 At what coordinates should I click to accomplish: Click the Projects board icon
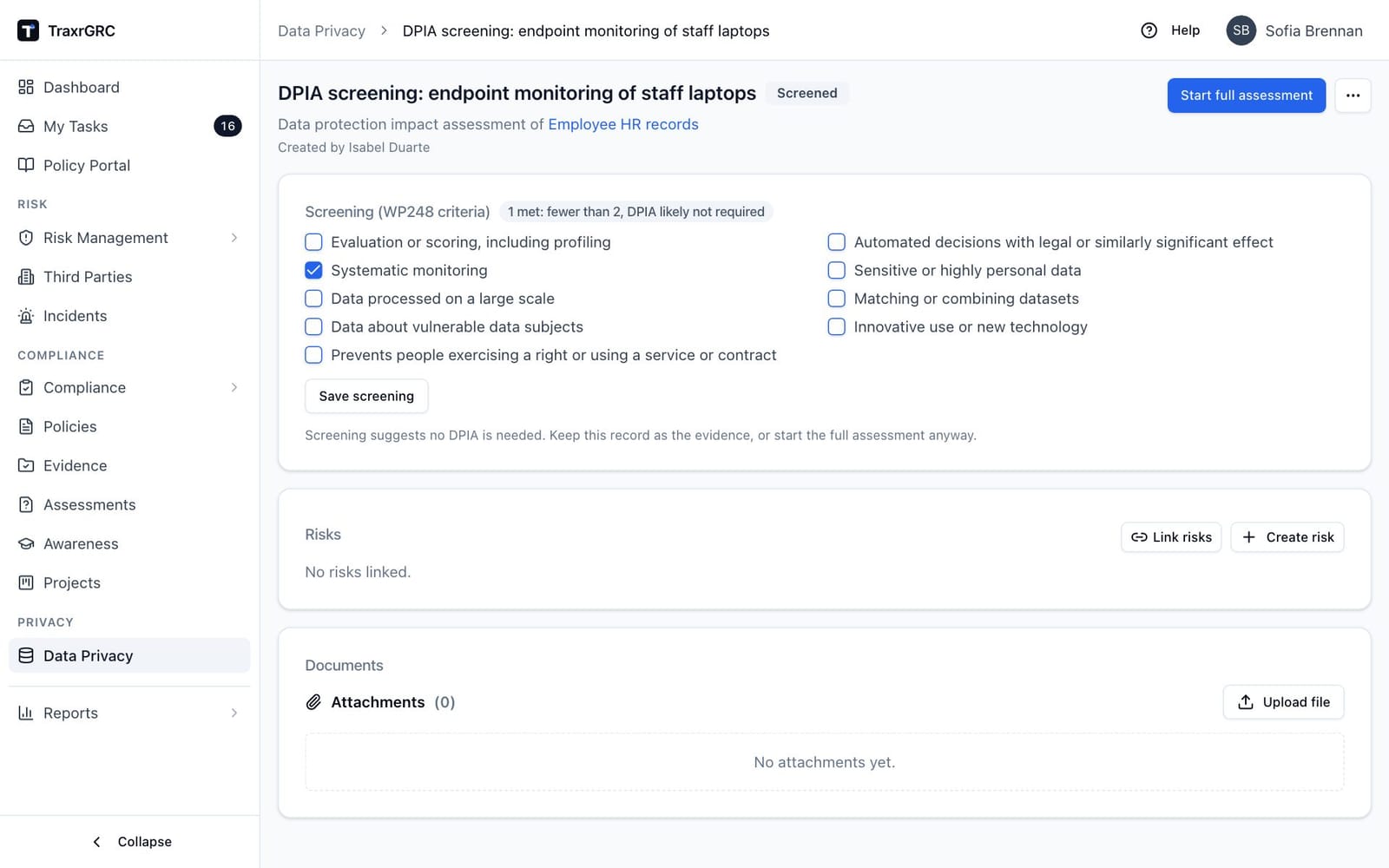coord(26,582)
